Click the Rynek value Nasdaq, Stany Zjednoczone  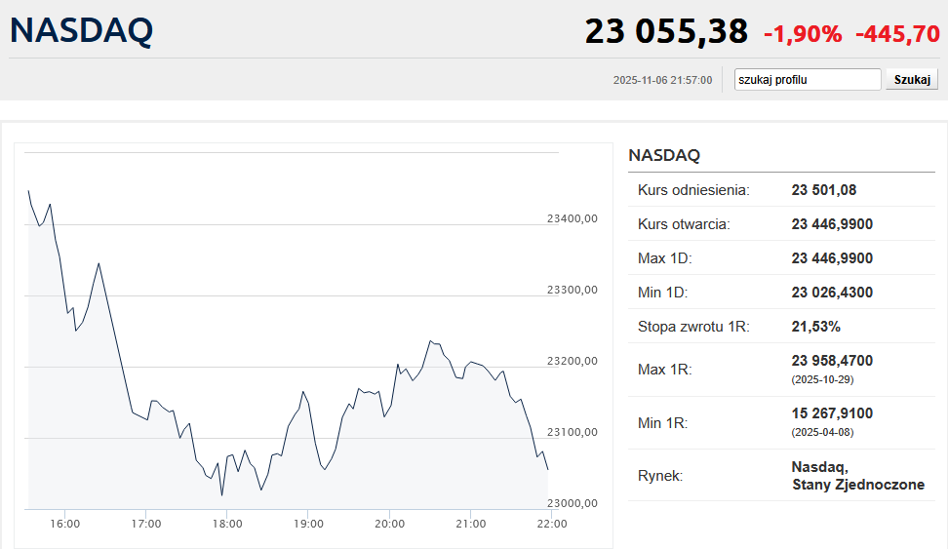(x=857, y=476)
